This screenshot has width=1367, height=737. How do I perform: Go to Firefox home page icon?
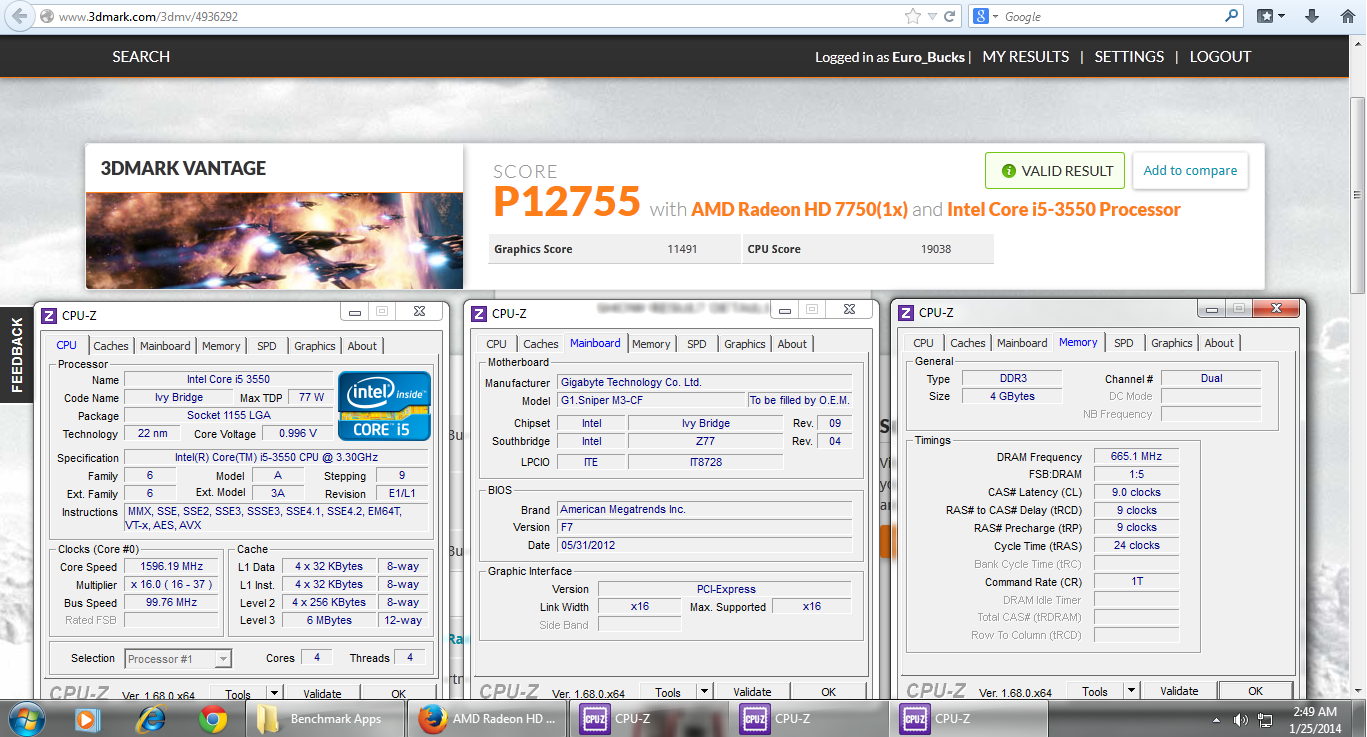tap(1347, 16)
